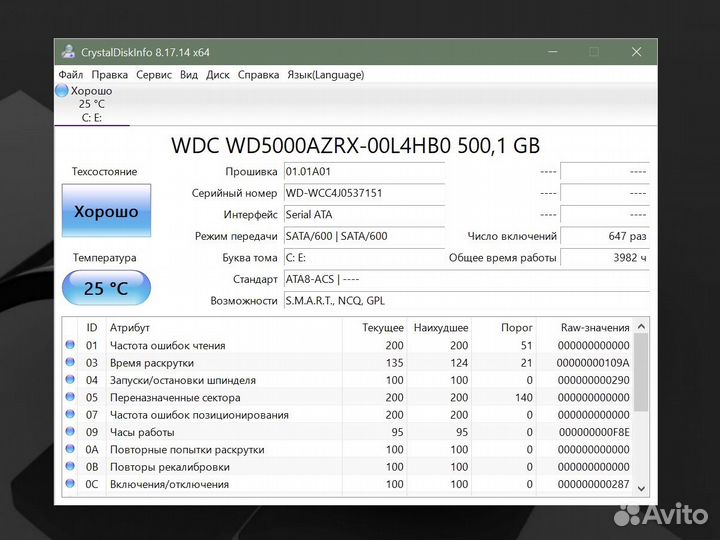The height and width of the screenshot is (540, 720).
Task: Click the Raw-значения column header
Action: (x=585, y=327)
